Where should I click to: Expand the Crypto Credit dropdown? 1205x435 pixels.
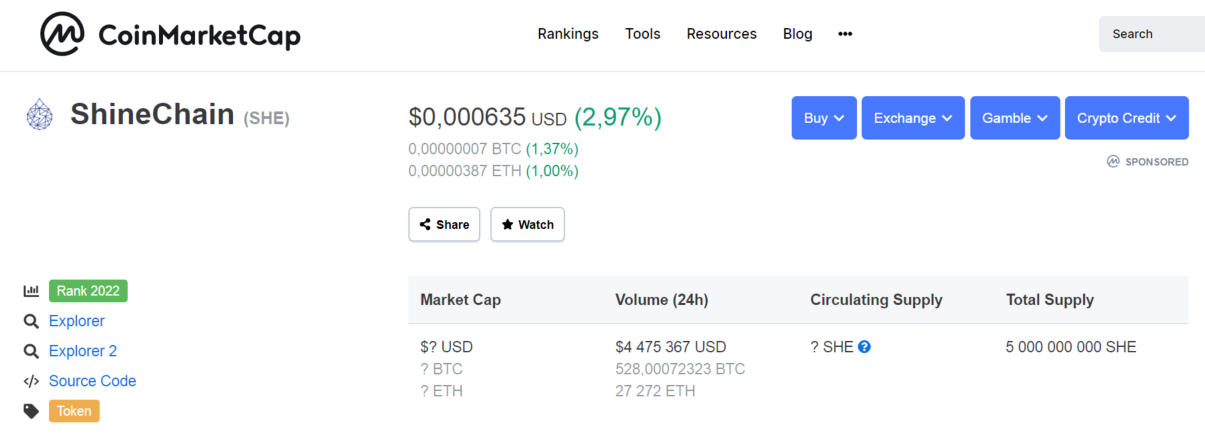point(1127,118)
